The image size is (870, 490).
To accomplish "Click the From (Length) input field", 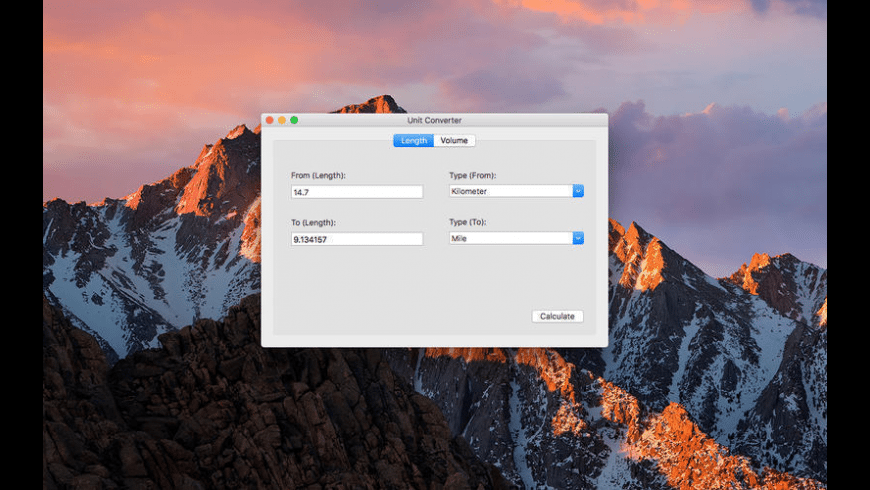I will (357, 192).
